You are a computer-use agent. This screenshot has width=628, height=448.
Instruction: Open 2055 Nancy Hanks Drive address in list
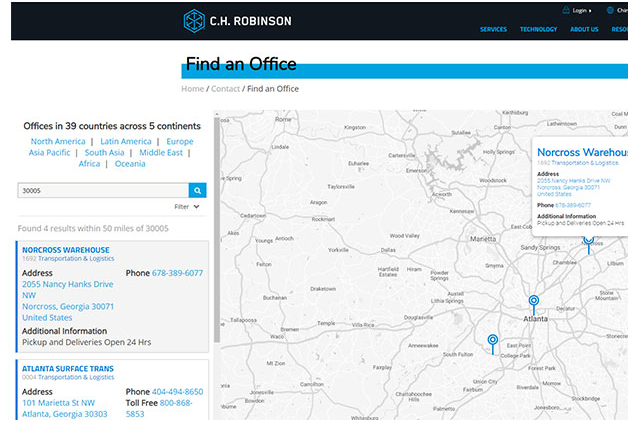pos(68,301)
